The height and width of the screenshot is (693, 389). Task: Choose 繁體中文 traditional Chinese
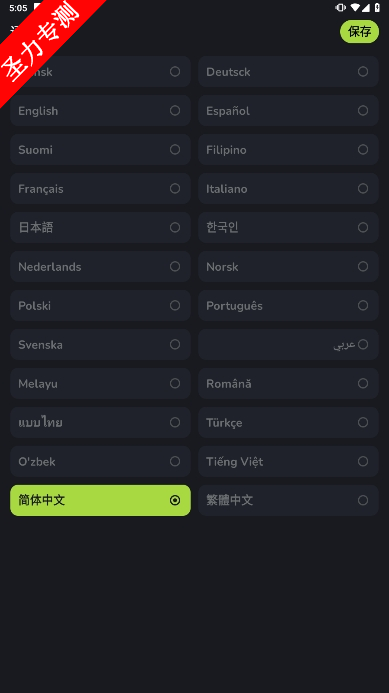click(x=288, y=500)
